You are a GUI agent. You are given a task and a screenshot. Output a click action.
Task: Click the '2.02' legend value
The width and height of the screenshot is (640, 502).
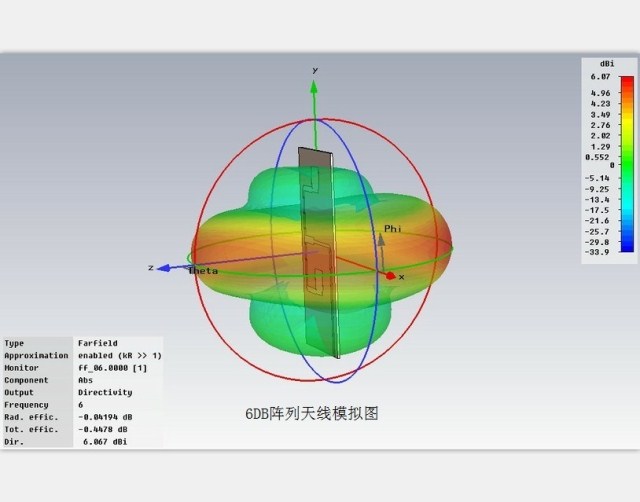(x=600, y=136)
